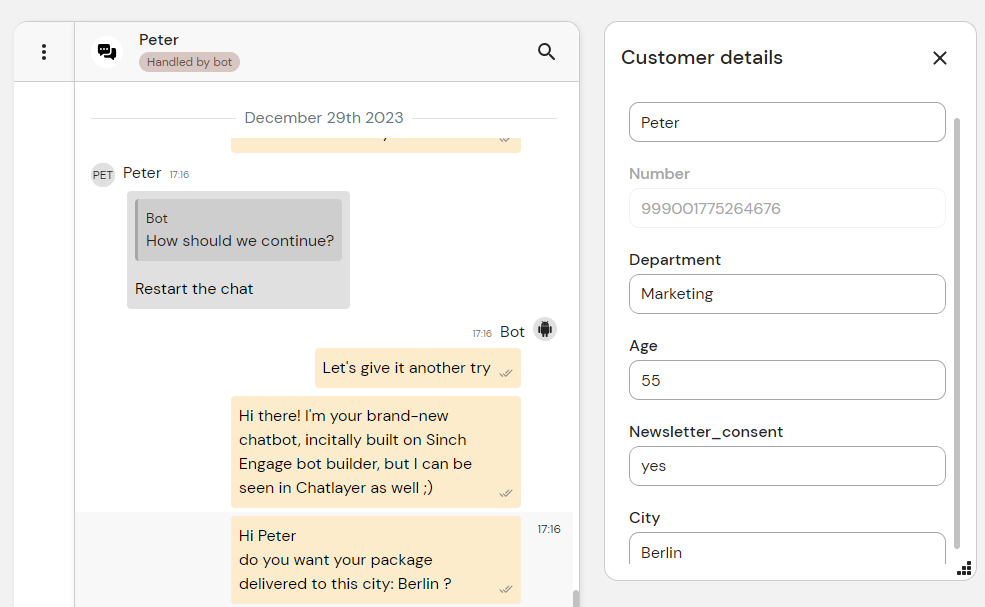Open the three-dot options menu
This screenshot has width=985, height=607.
[x=43, y=52]
